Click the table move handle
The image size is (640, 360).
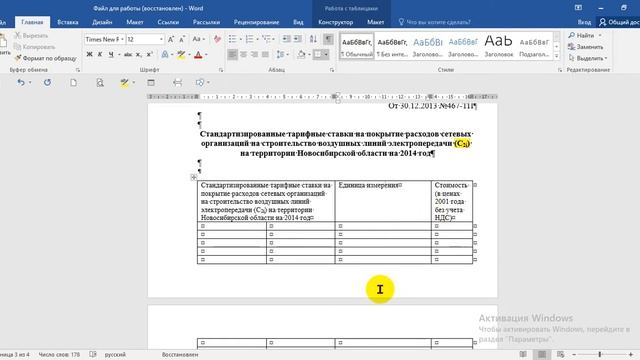click(193, 177)
